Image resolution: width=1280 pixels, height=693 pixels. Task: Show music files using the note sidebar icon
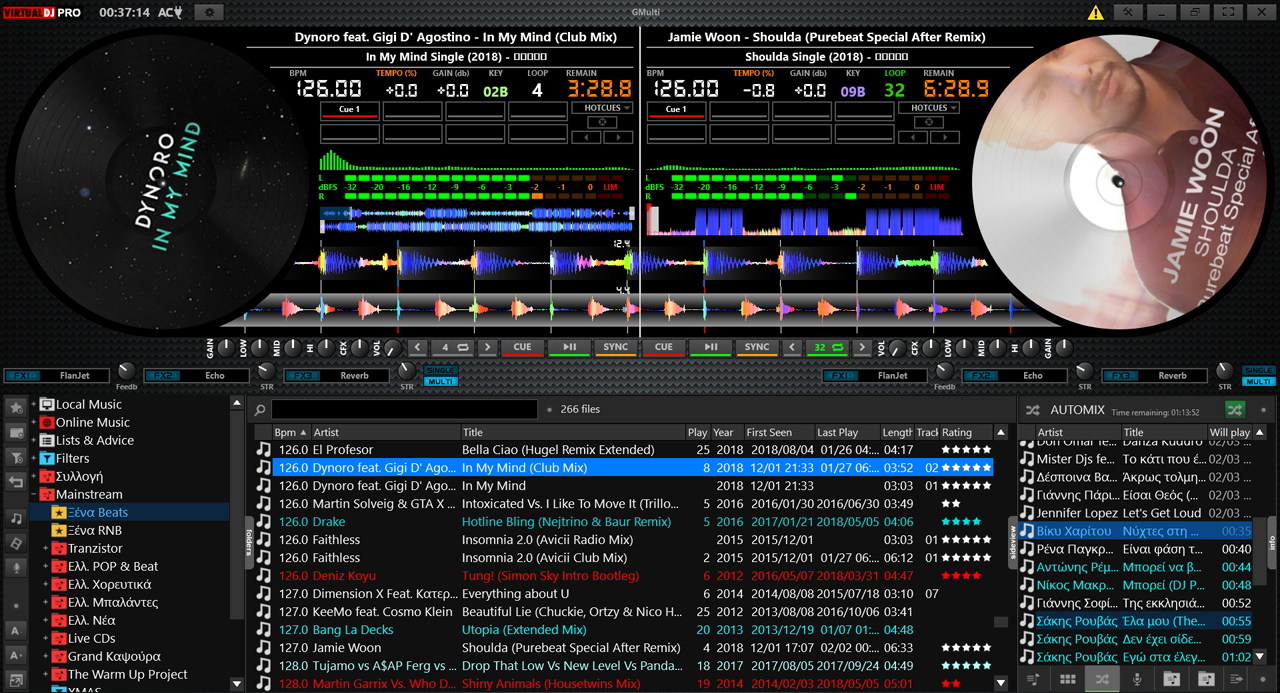click(x=16, y=518)
